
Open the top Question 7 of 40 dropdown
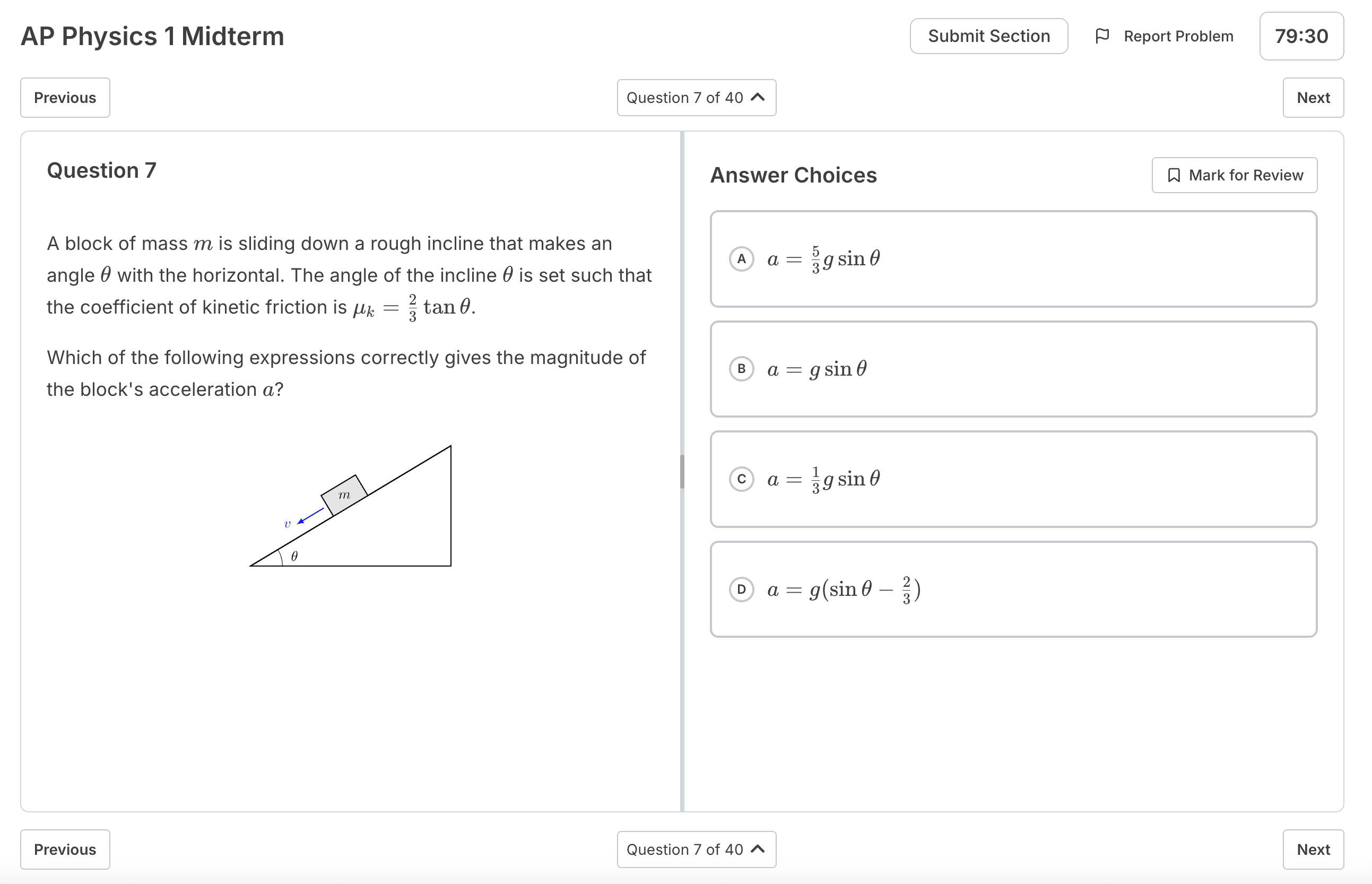[697, 98]
